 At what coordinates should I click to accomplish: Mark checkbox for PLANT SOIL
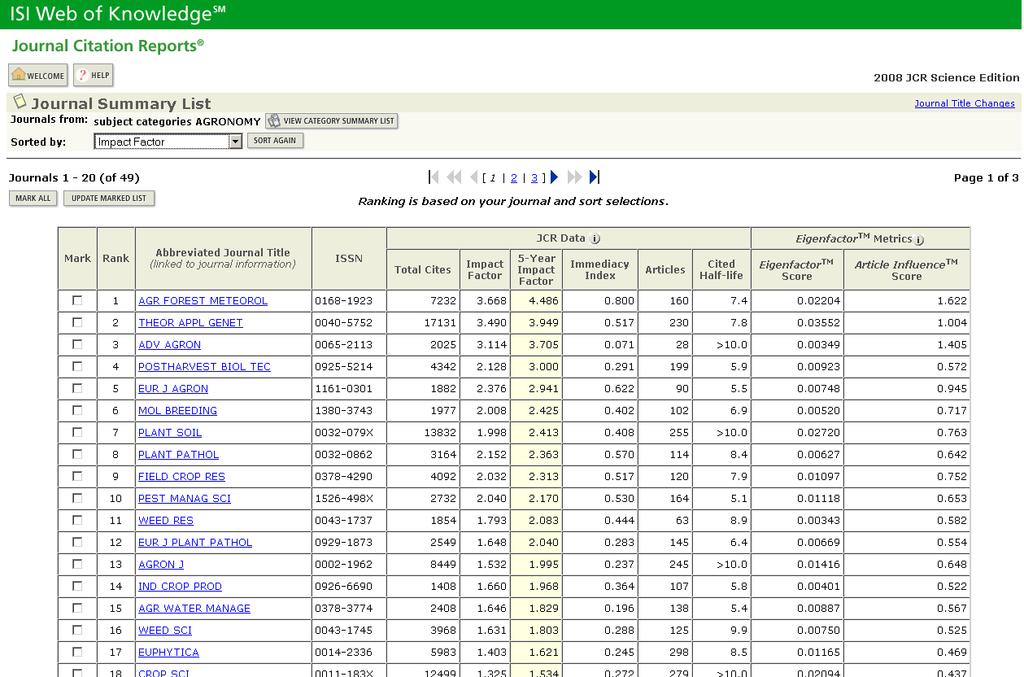[x=77, y=432]
